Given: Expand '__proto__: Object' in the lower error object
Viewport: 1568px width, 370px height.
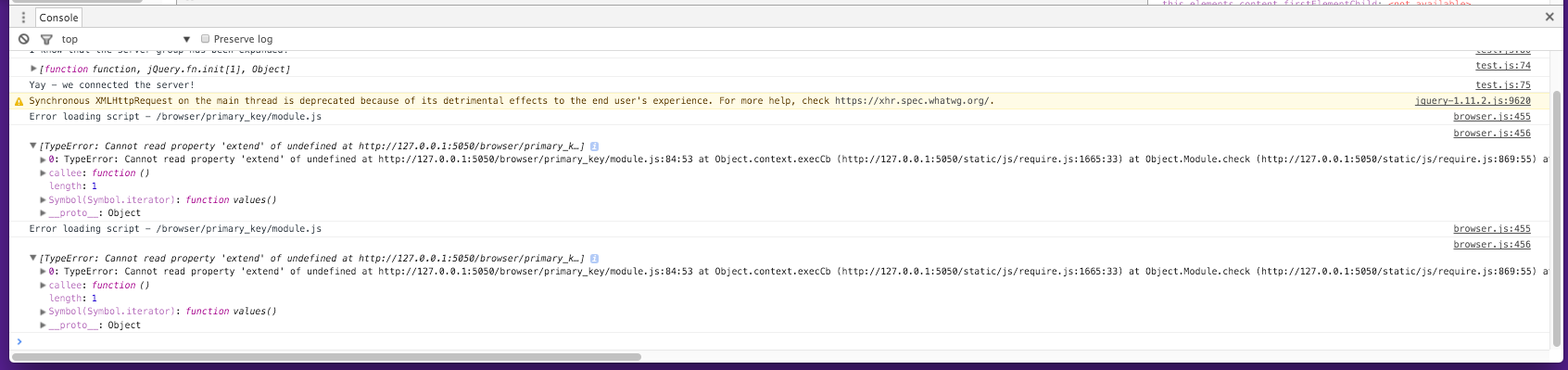Looking at the screenshot, I should tap(43, 325).
